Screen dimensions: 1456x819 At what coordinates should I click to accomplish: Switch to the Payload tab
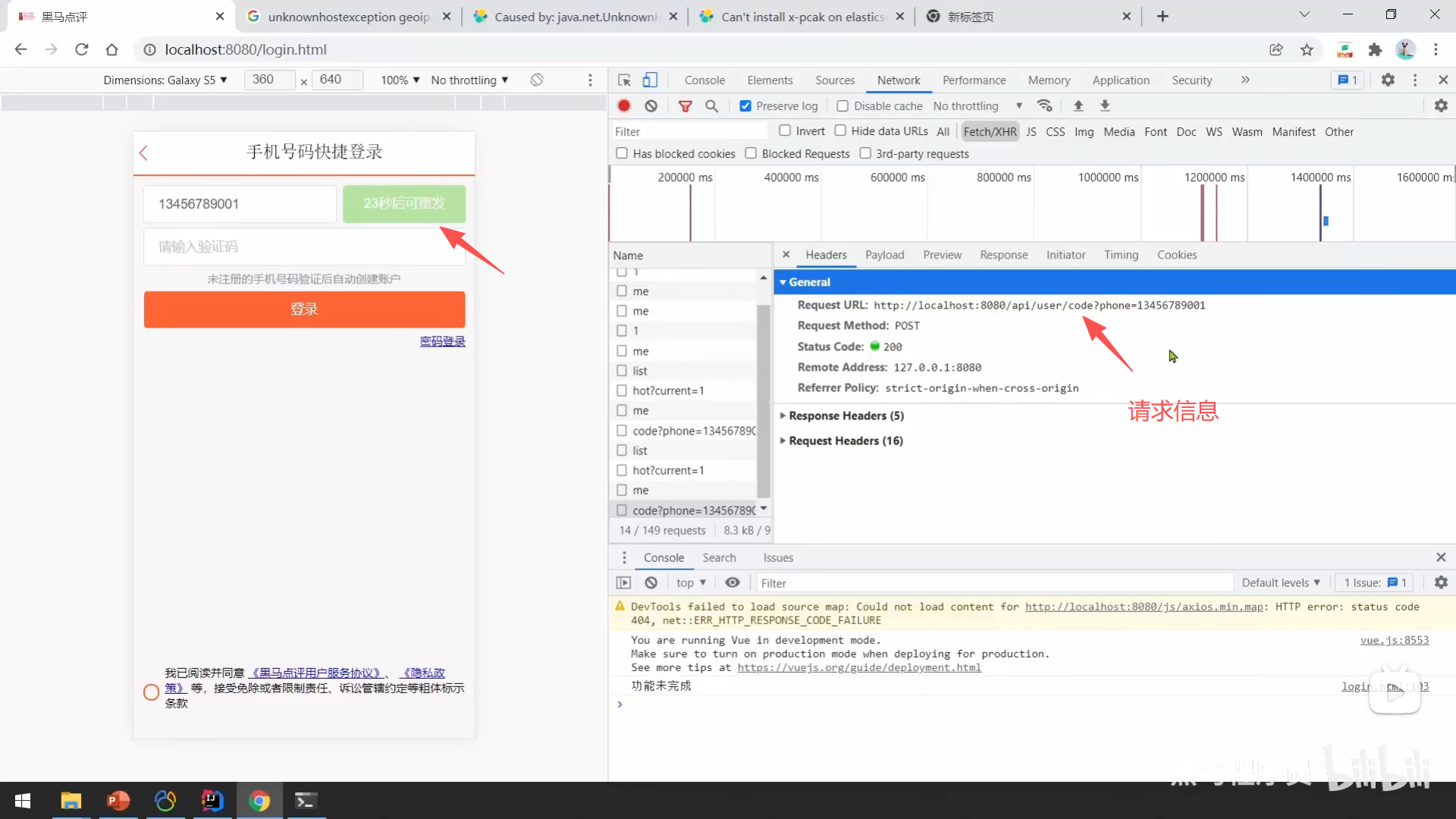[x=884, y=255]
